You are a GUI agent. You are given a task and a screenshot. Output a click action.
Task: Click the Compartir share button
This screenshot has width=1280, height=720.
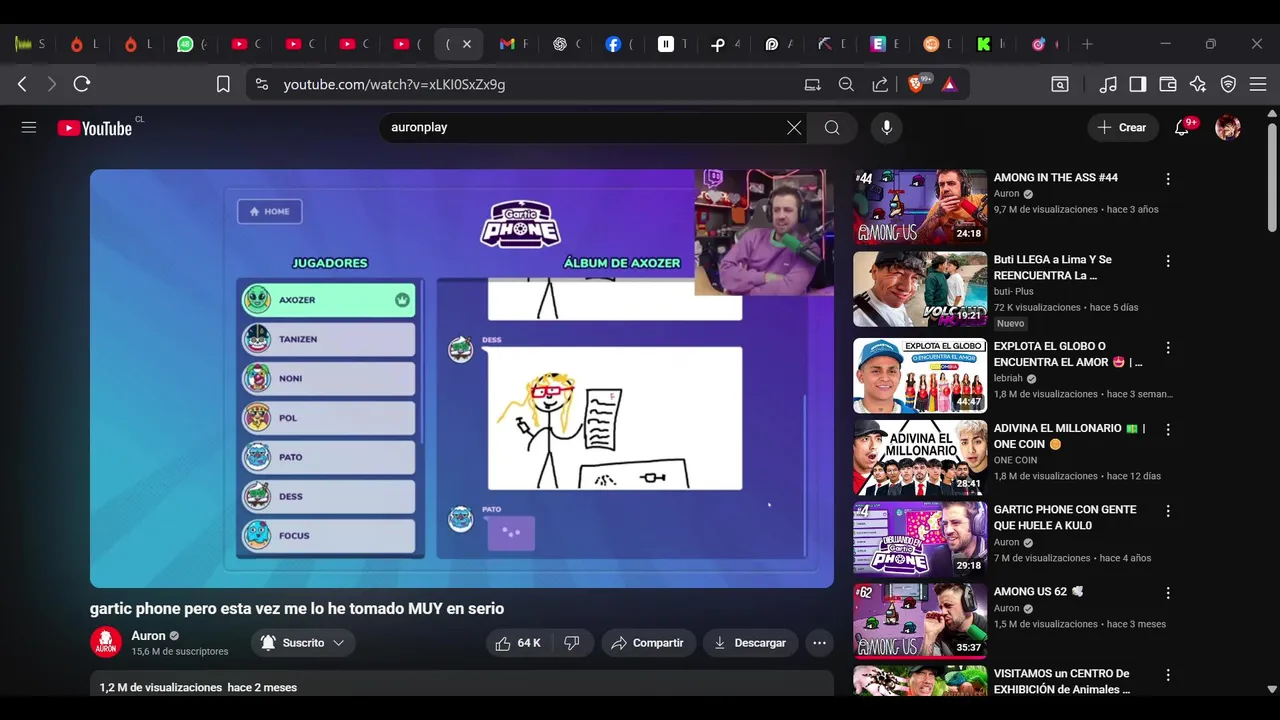click(648, 643)
